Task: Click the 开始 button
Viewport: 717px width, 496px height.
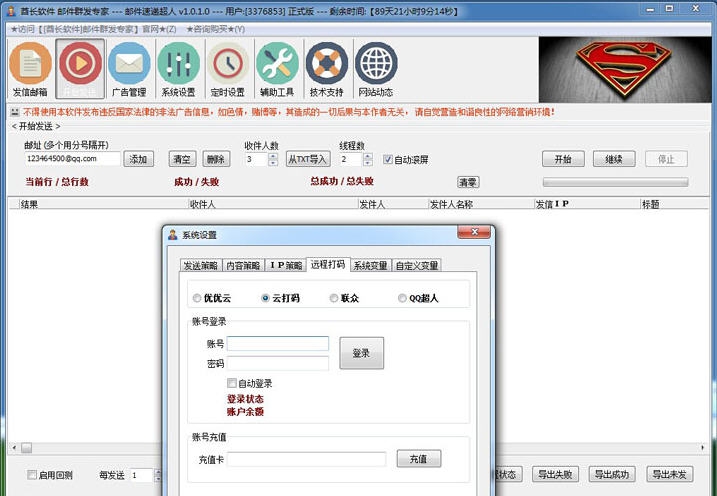Action: (563, 159)
